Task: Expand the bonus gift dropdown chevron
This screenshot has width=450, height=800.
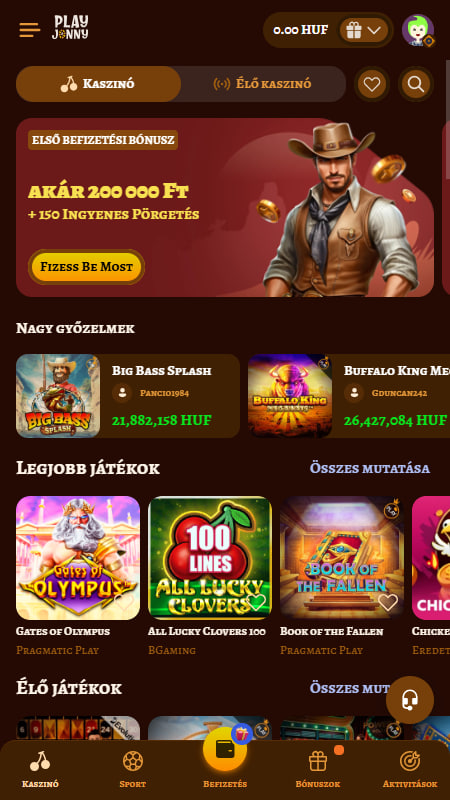Action: 374,30
